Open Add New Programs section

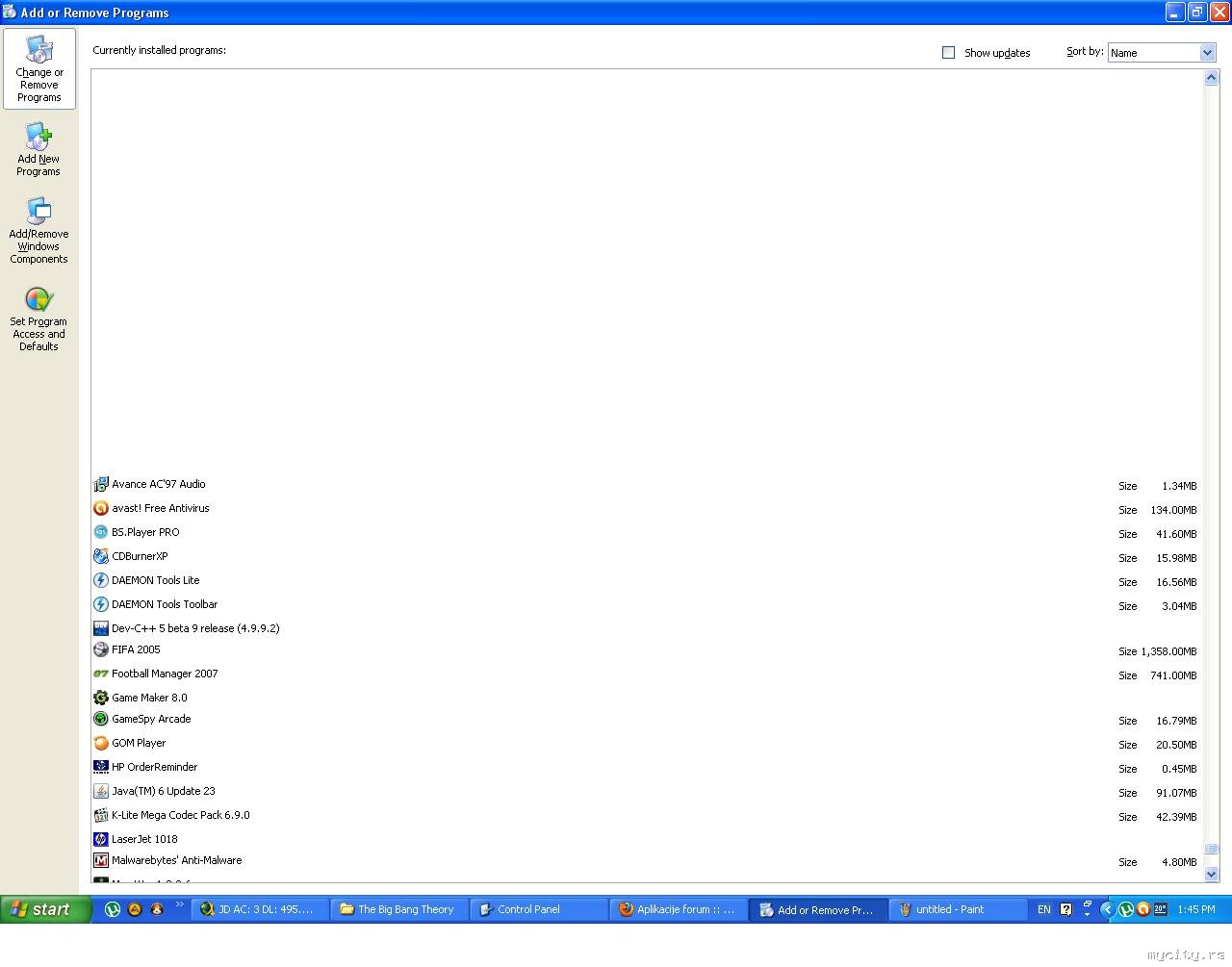38,150
